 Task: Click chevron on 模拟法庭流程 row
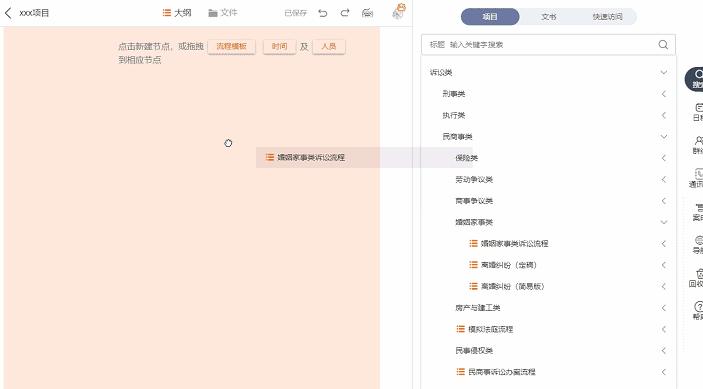tap(664, 329)
